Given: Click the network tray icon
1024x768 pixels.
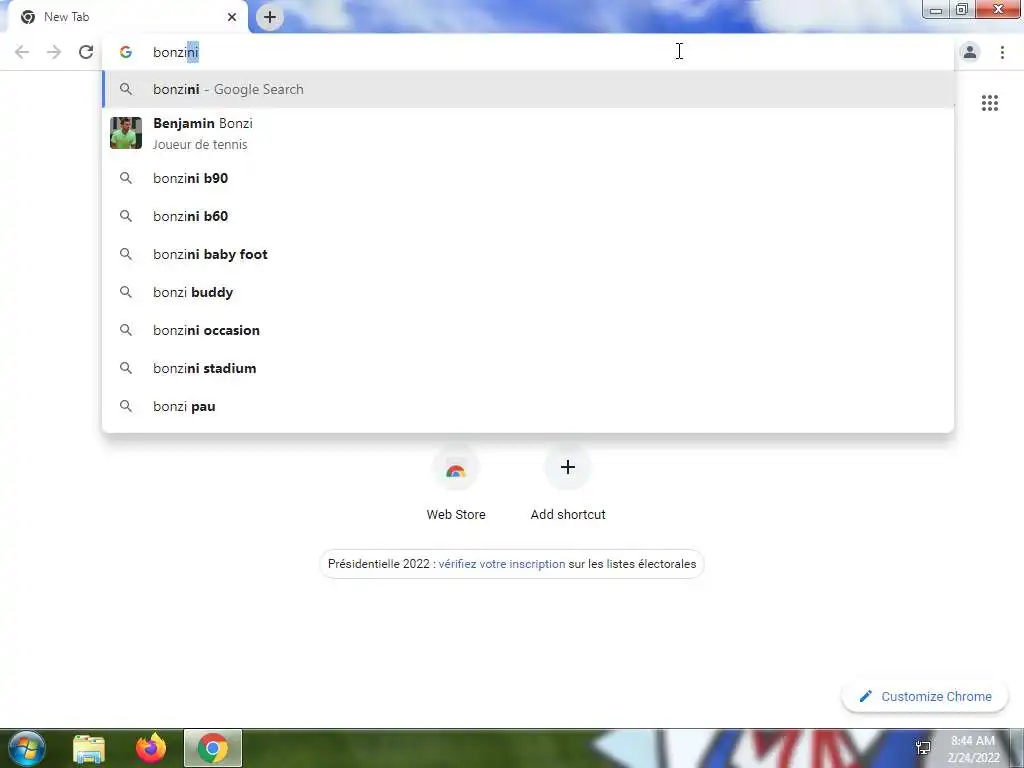Looking at the screenshot, I should 923,748.
